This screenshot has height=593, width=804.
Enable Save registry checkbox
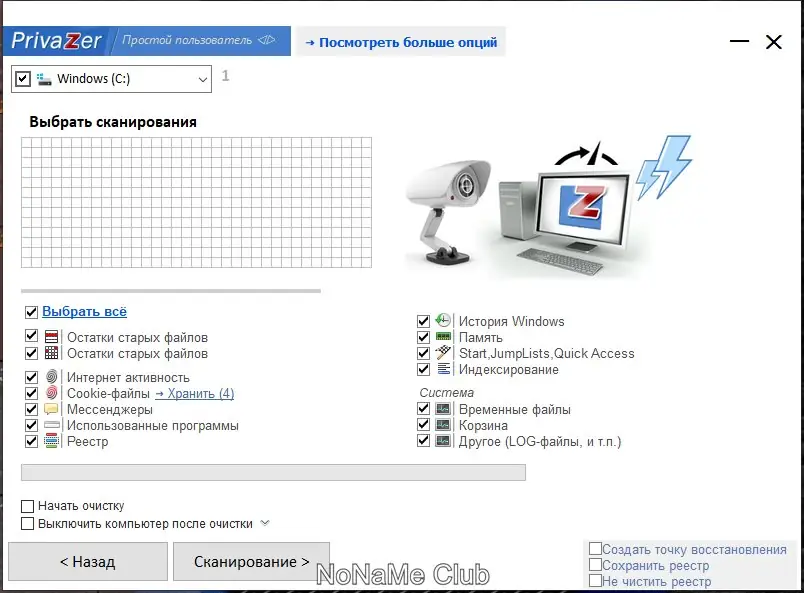(595, 565)
